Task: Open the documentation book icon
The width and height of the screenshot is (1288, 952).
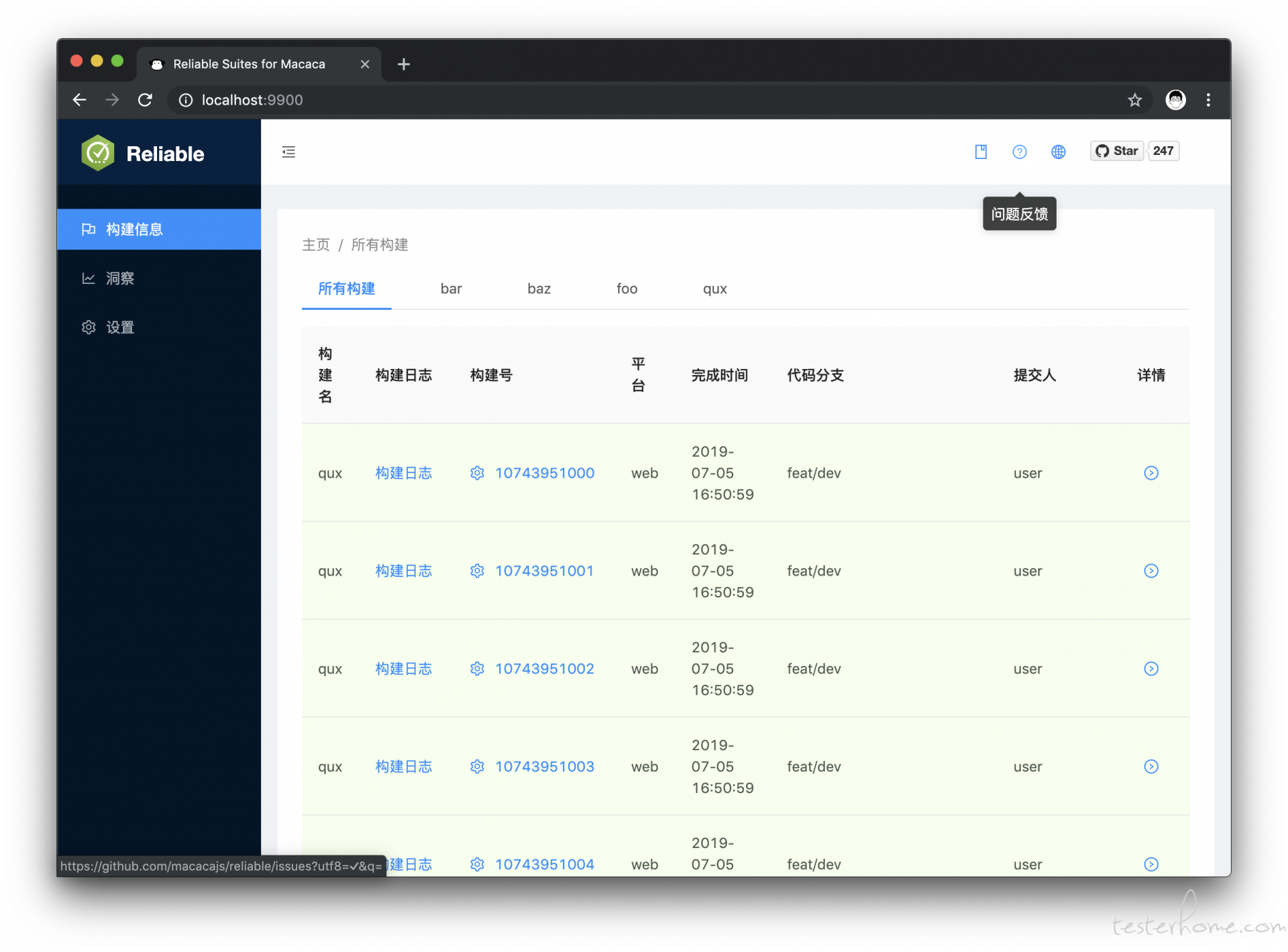Action: tap(981, 152)
